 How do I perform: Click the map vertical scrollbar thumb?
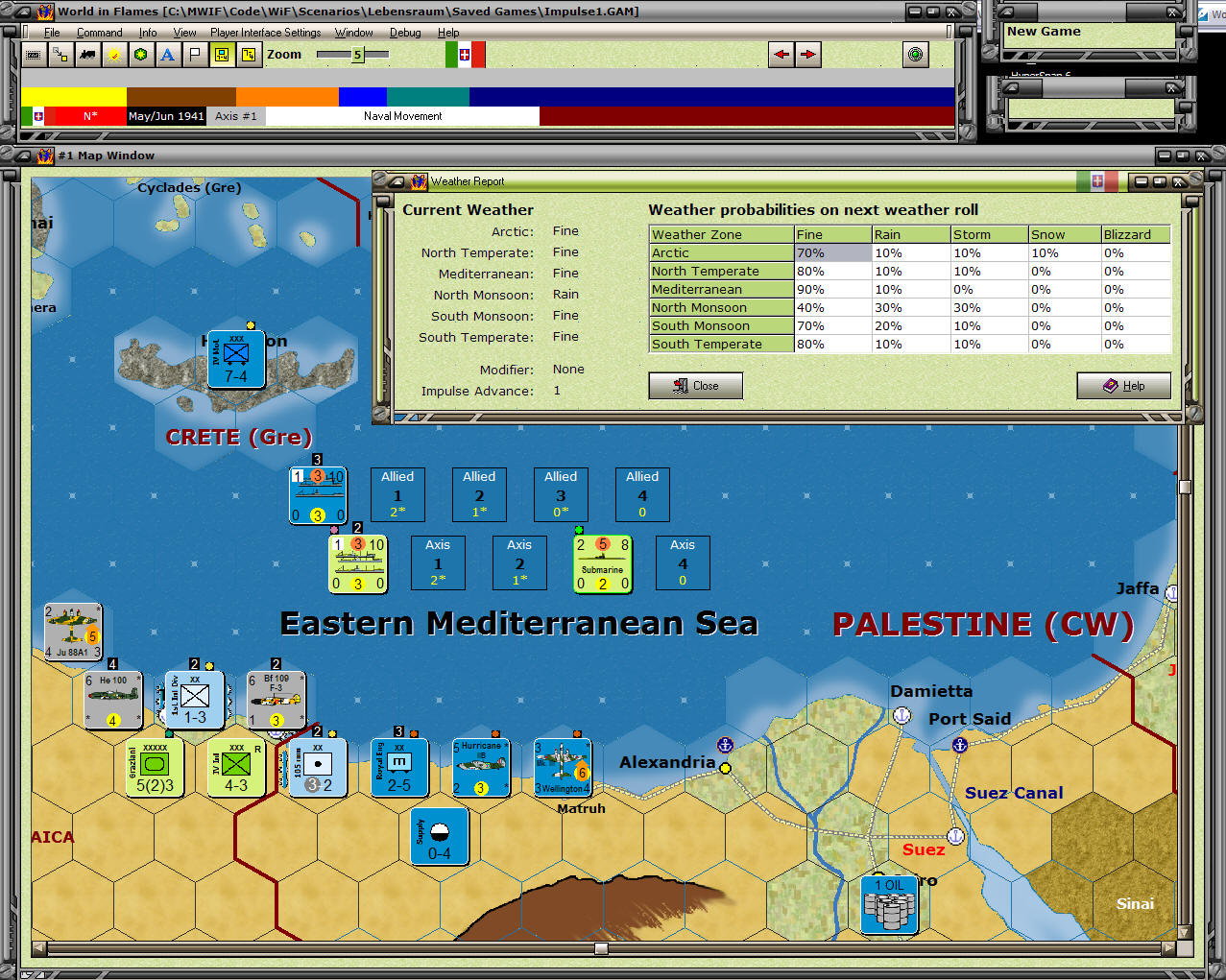click(1185, 487)
